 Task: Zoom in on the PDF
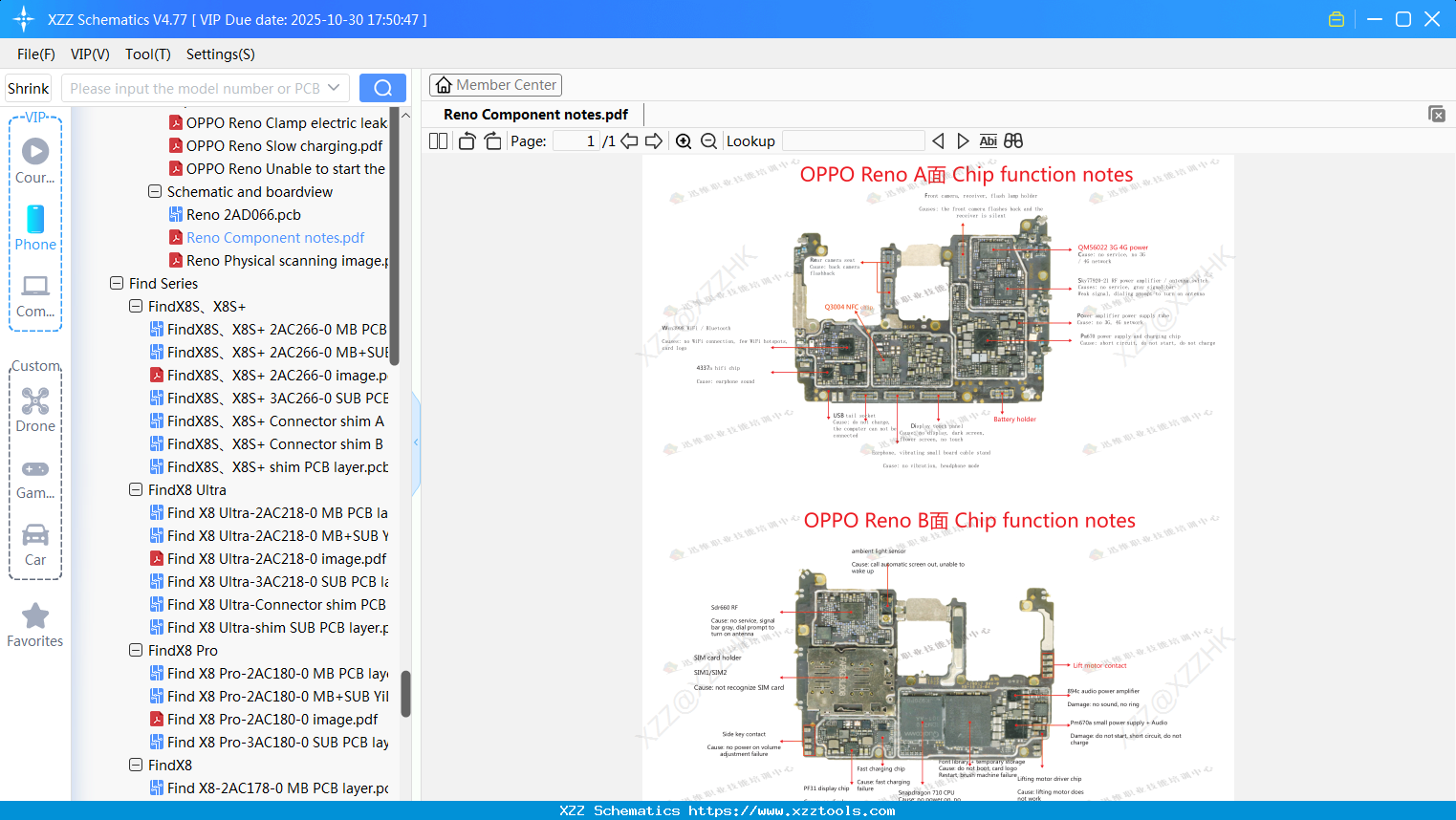(x=684, y=140)
